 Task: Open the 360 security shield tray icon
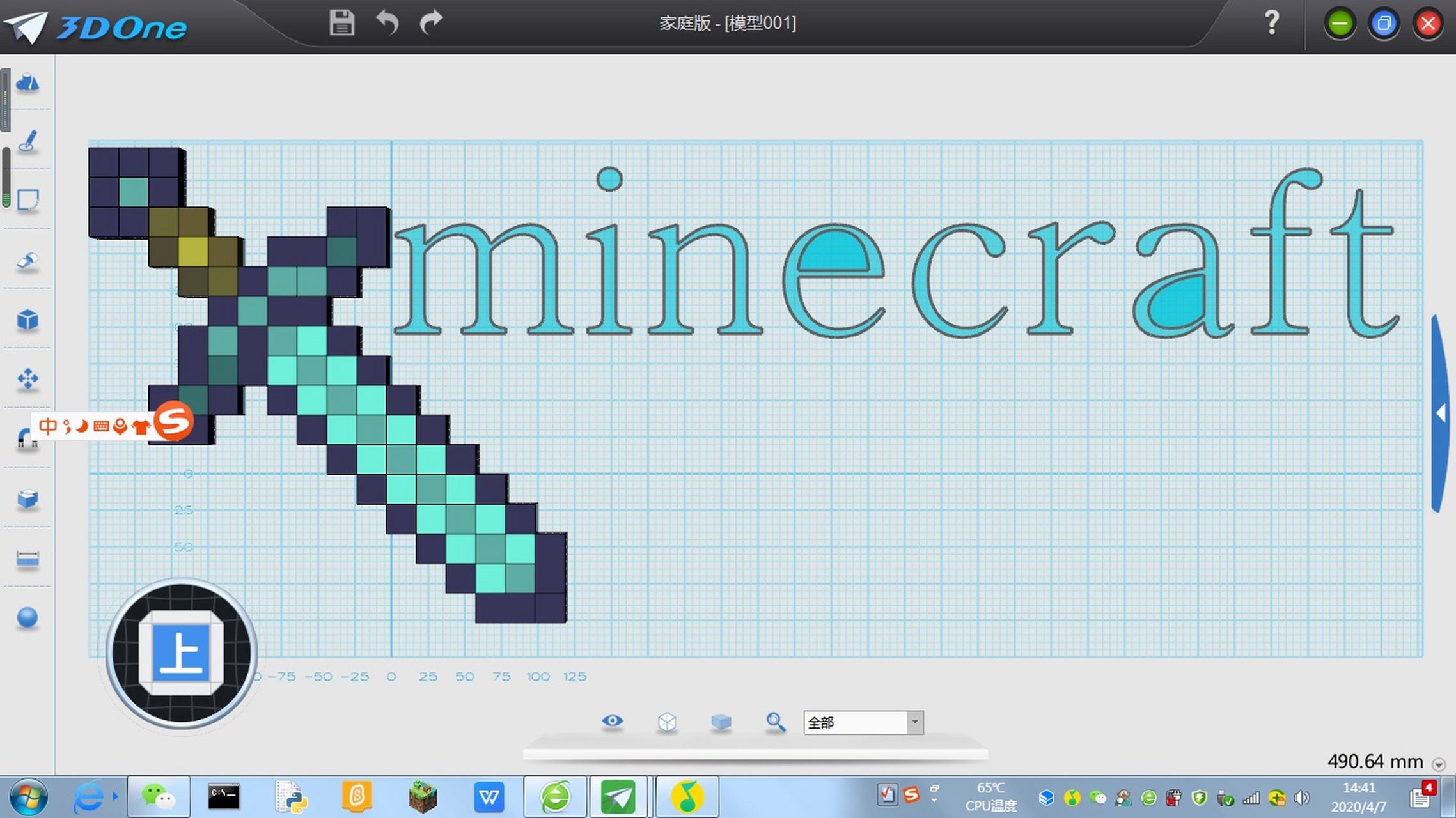[x=1200, y=798]
